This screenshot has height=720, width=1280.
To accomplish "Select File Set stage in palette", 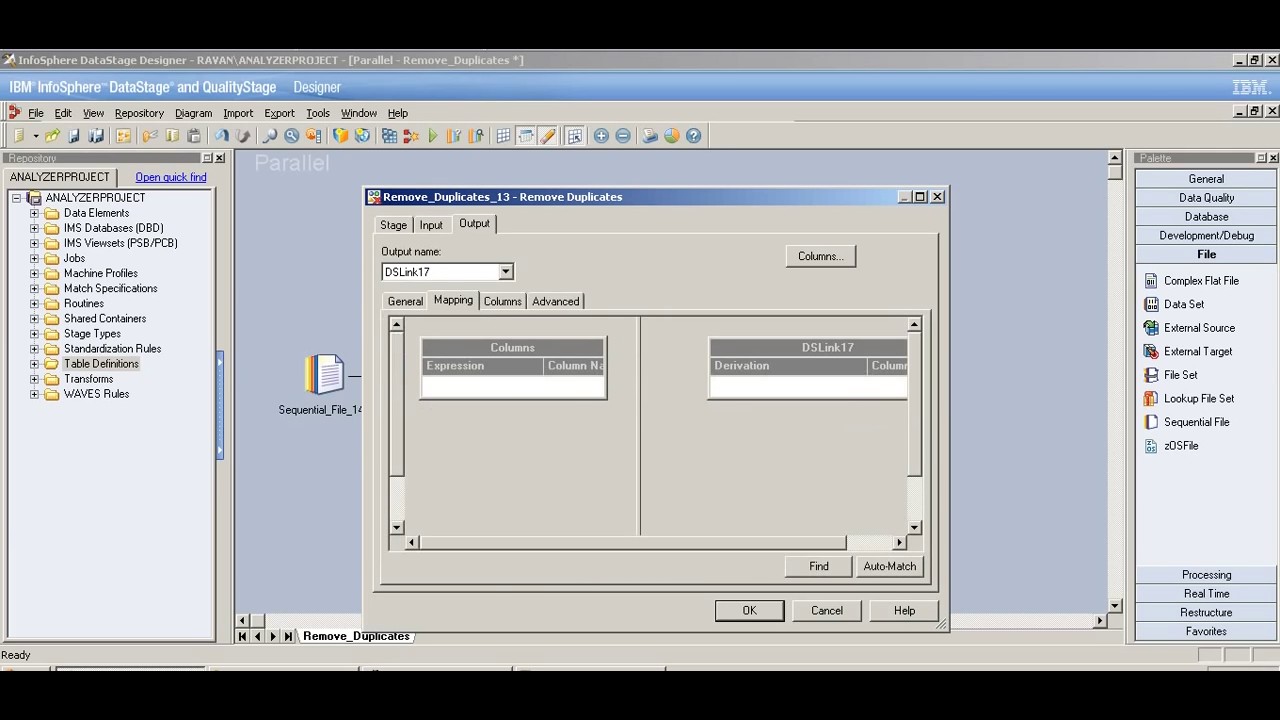I will coord(1170,375).
